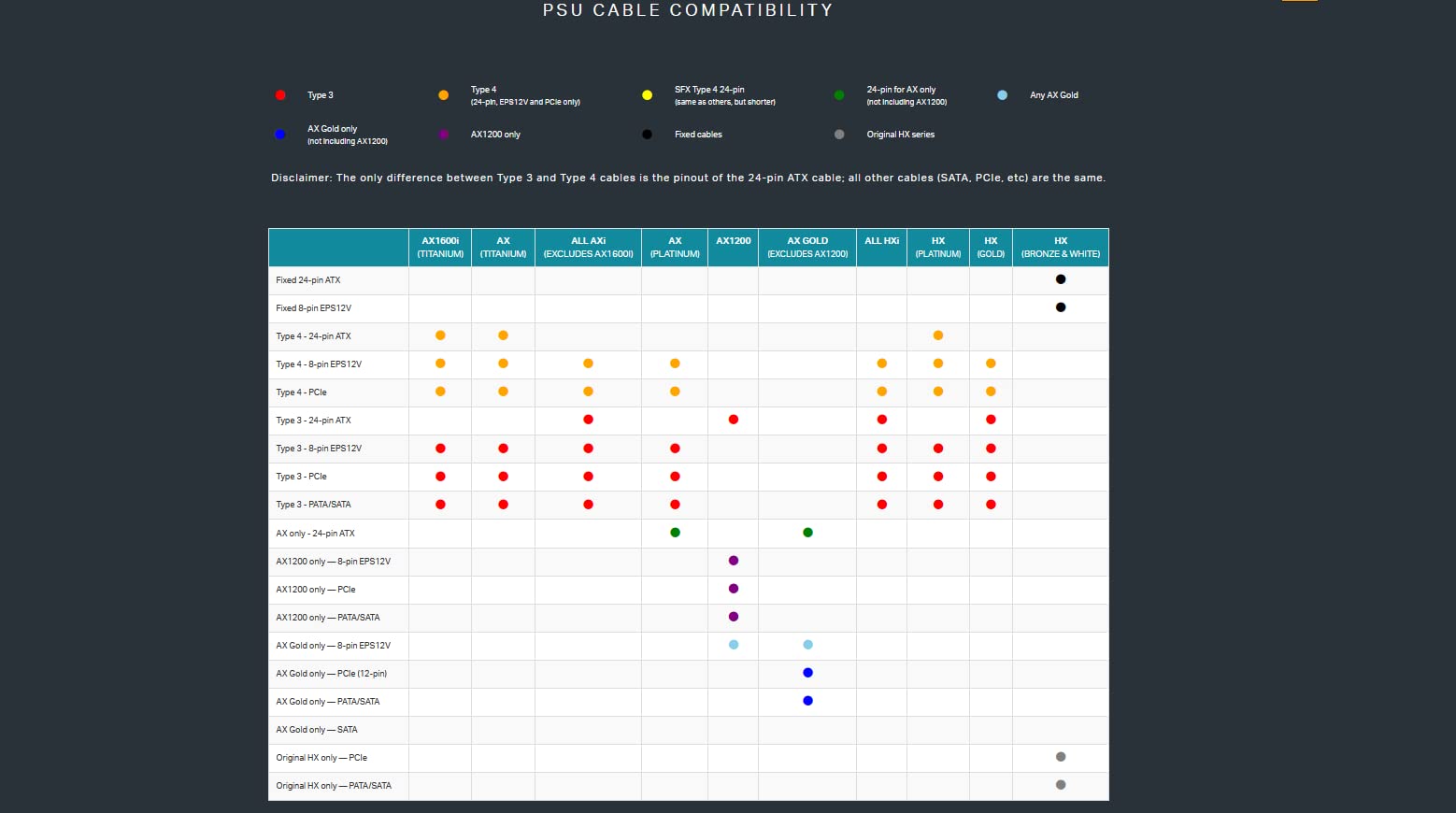Click the AX1200 red dot for Type 3 - 24-pin ATX
The image size is (1456, 813).
point(734,420)
